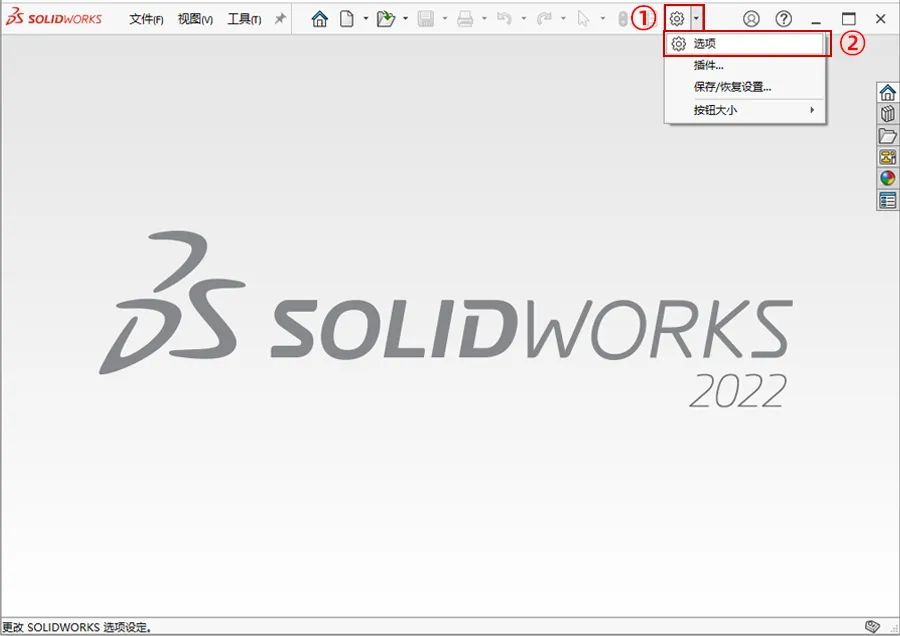Screen dimensions: 900x636
Task: Click the status bar icon at bottom right
Action: tap(872, 626)
